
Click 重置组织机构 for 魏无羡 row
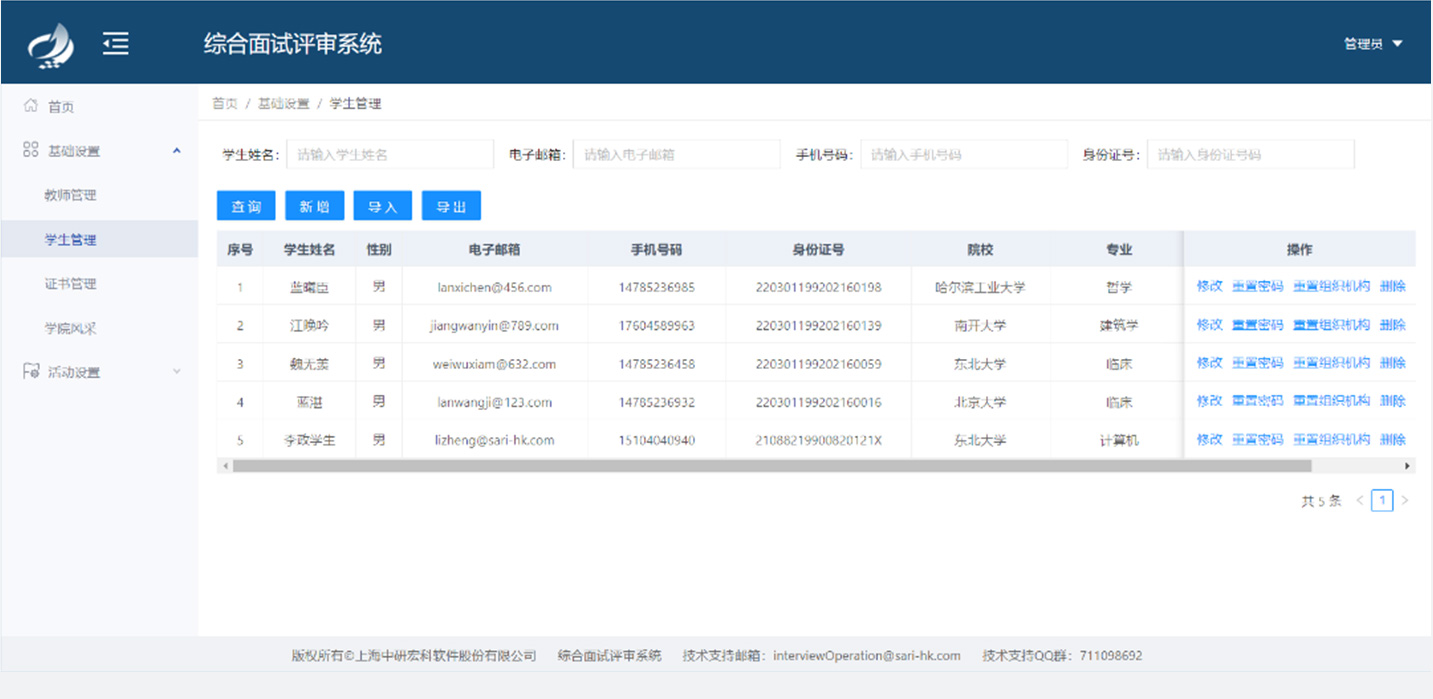point(1331,362)
